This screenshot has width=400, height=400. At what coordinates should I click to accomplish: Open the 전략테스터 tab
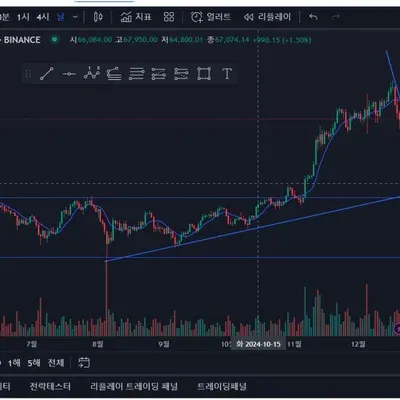50,387
